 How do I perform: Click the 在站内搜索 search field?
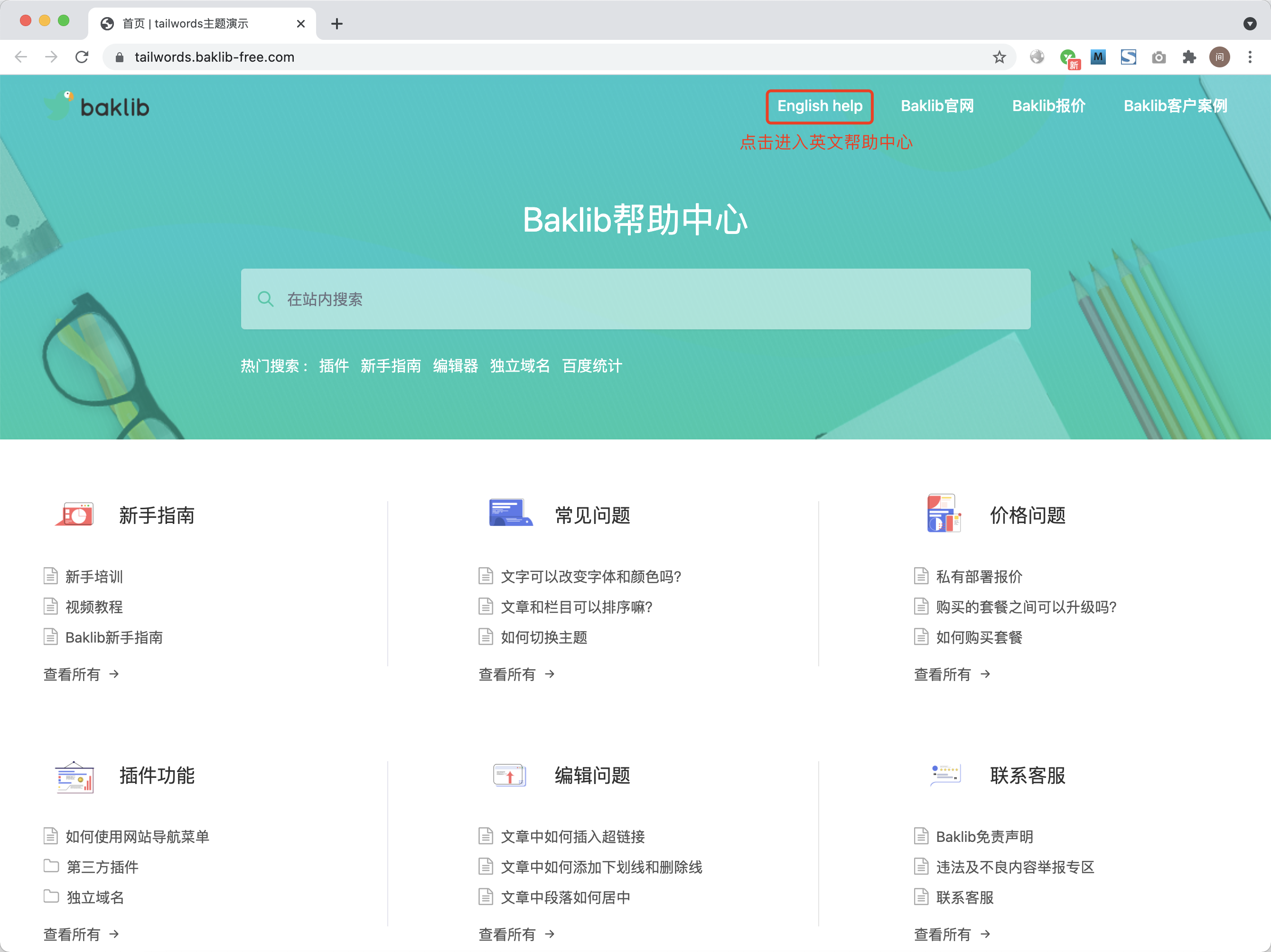point(635,299)
